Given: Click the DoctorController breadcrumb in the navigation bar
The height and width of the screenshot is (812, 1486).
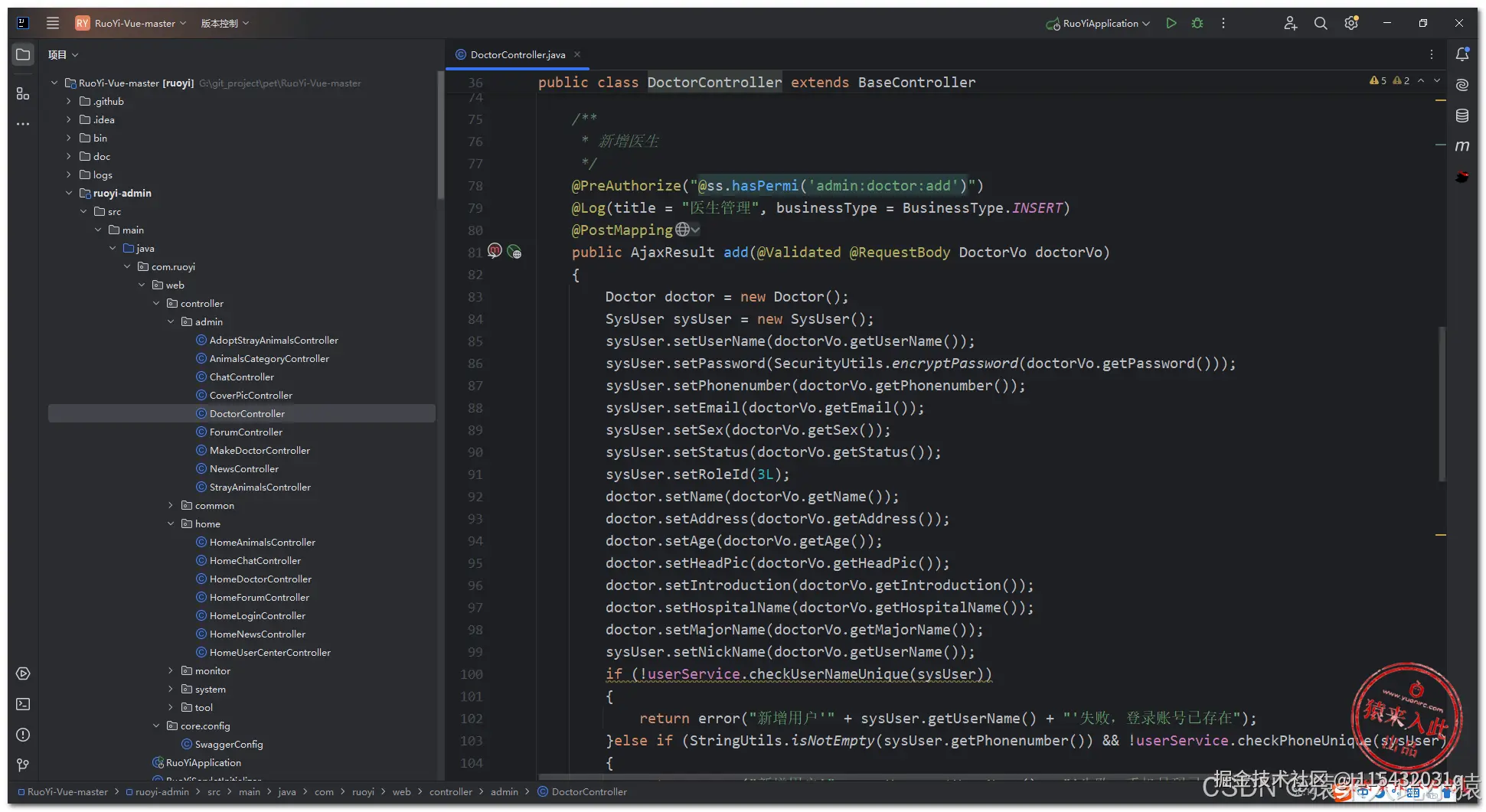Looking at the screenshot, I should point(582,792).
